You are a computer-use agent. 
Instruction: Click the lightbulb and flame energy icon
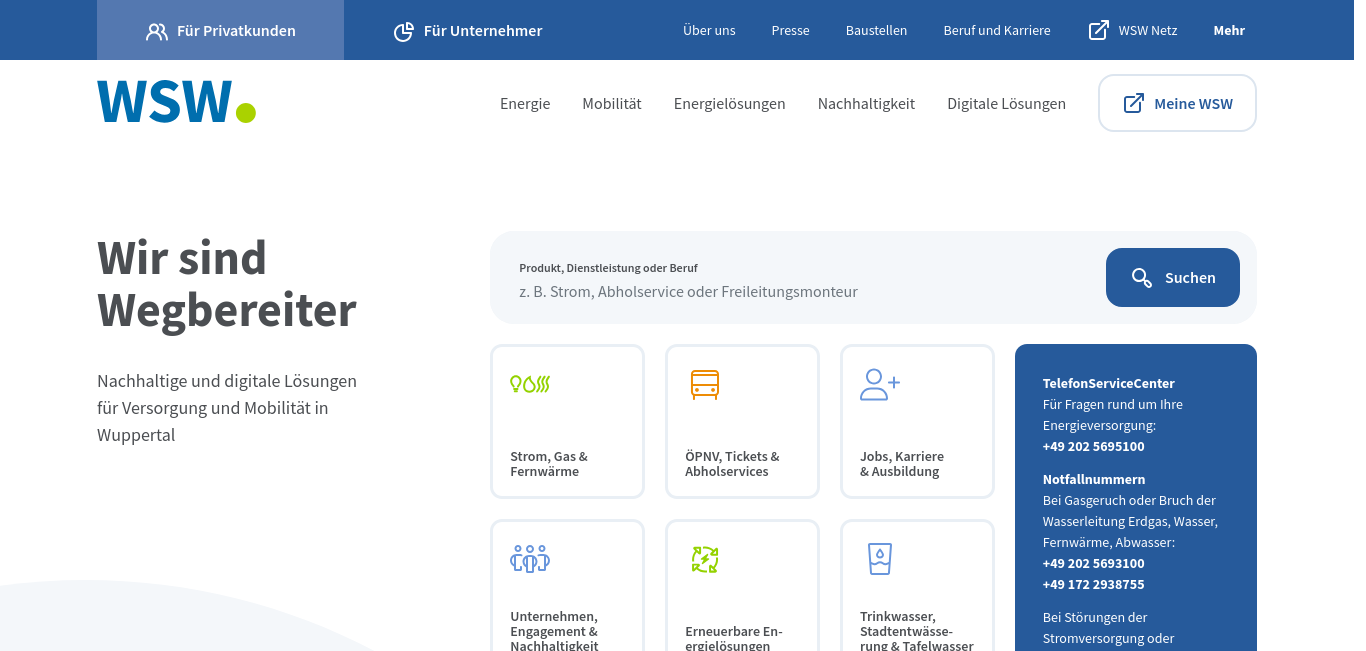tap(530, 384)
